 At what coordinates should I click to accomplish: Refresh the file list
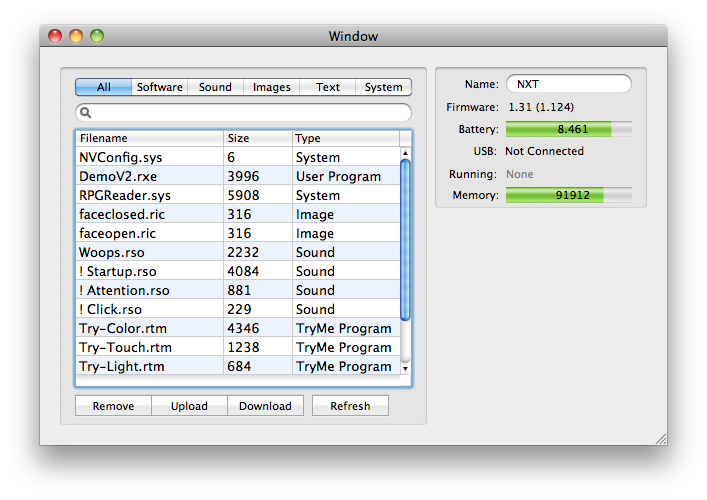pos(350,406)
